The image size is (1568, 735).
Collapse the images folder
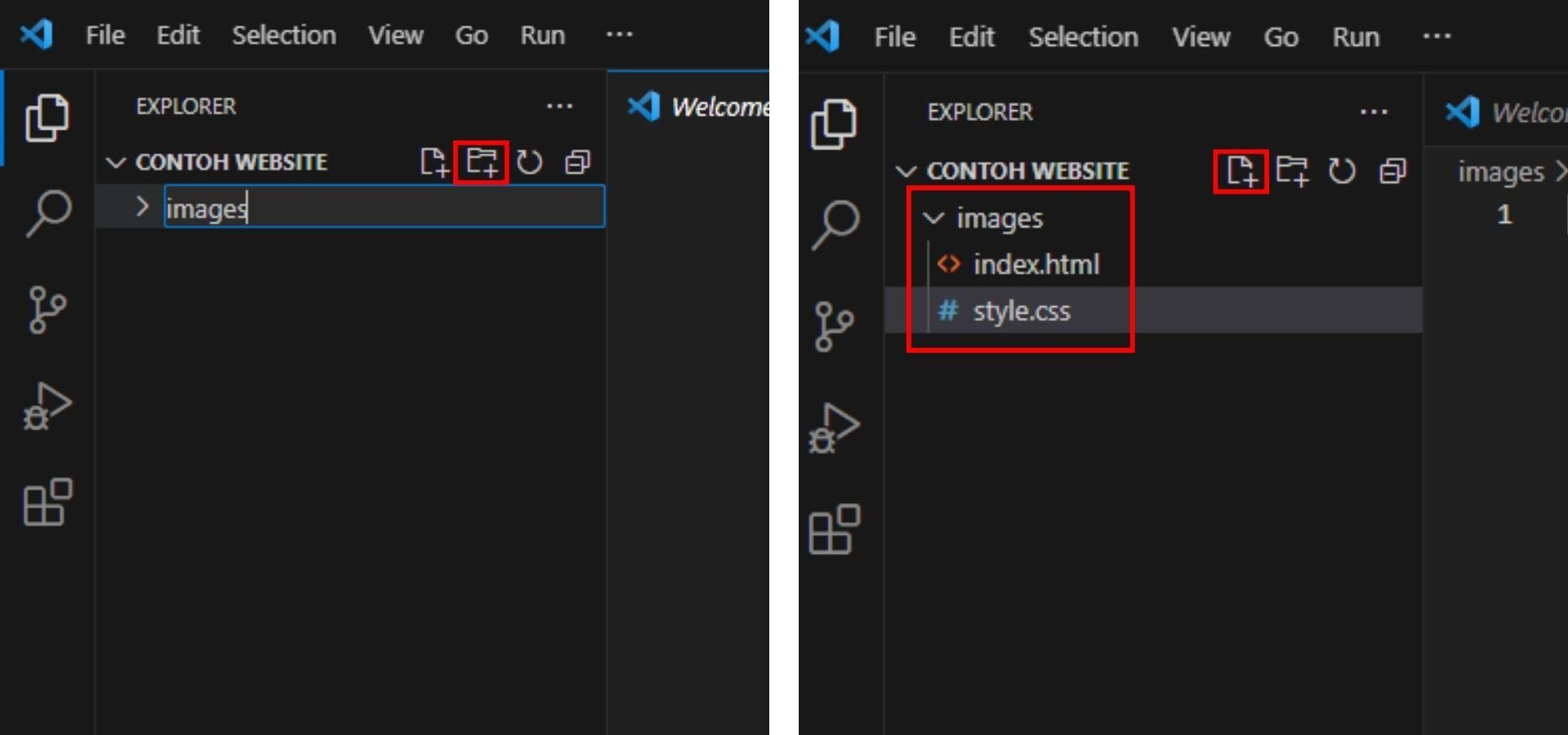pos(933,217)
